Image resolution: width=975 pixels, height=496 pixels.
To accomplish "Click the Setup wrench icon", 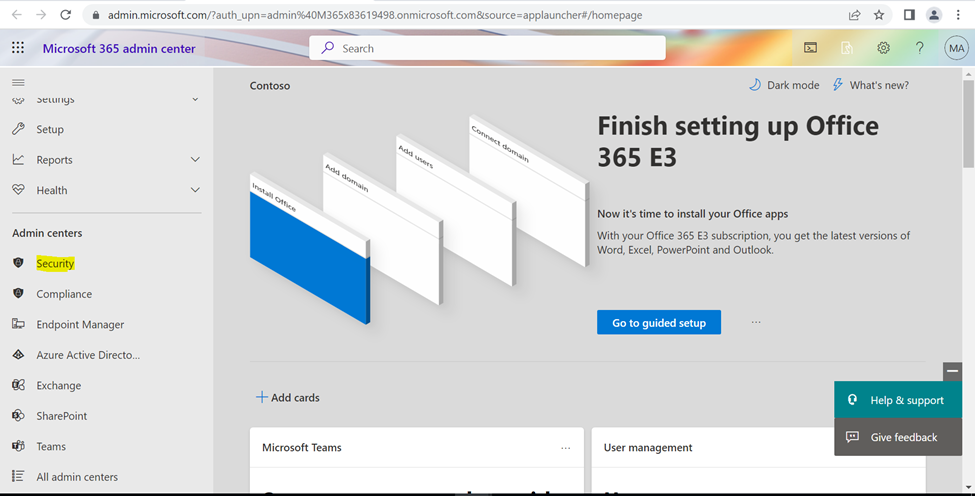I will coord(19,129).
